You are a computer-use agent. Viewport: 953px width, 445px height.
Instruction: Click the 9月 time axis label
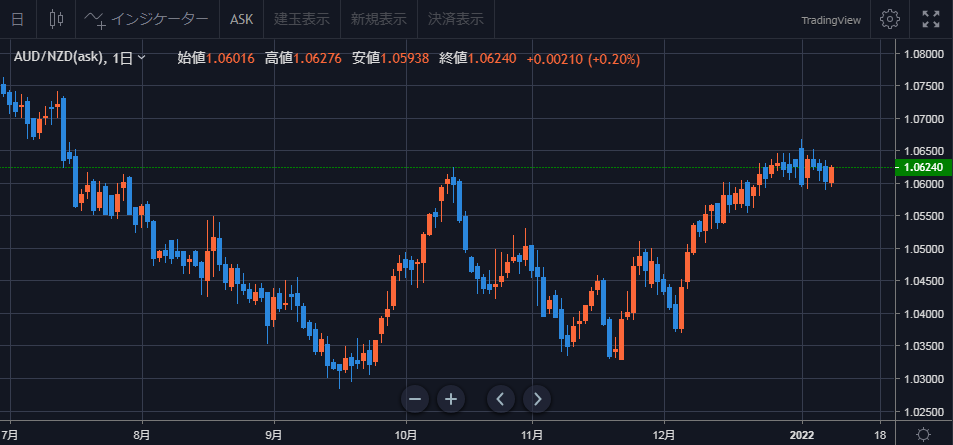click(274, 435)
